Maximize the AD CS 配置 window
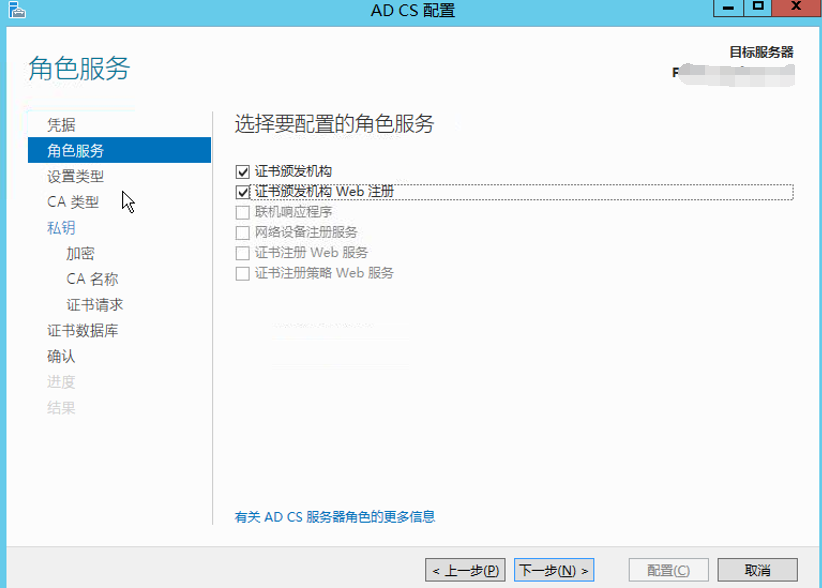 pyautogui.click(x=758, y=8)
